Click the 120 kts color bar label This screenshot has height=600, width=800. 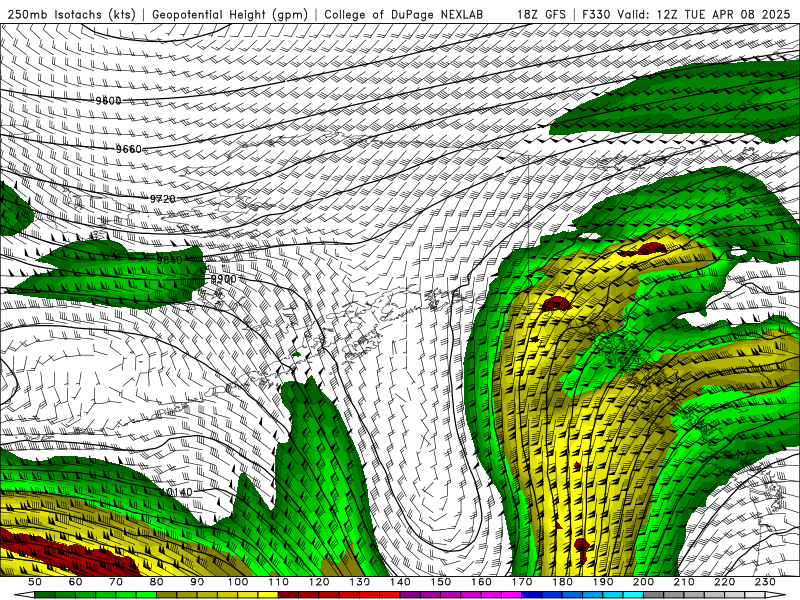[x=319, y=582]
